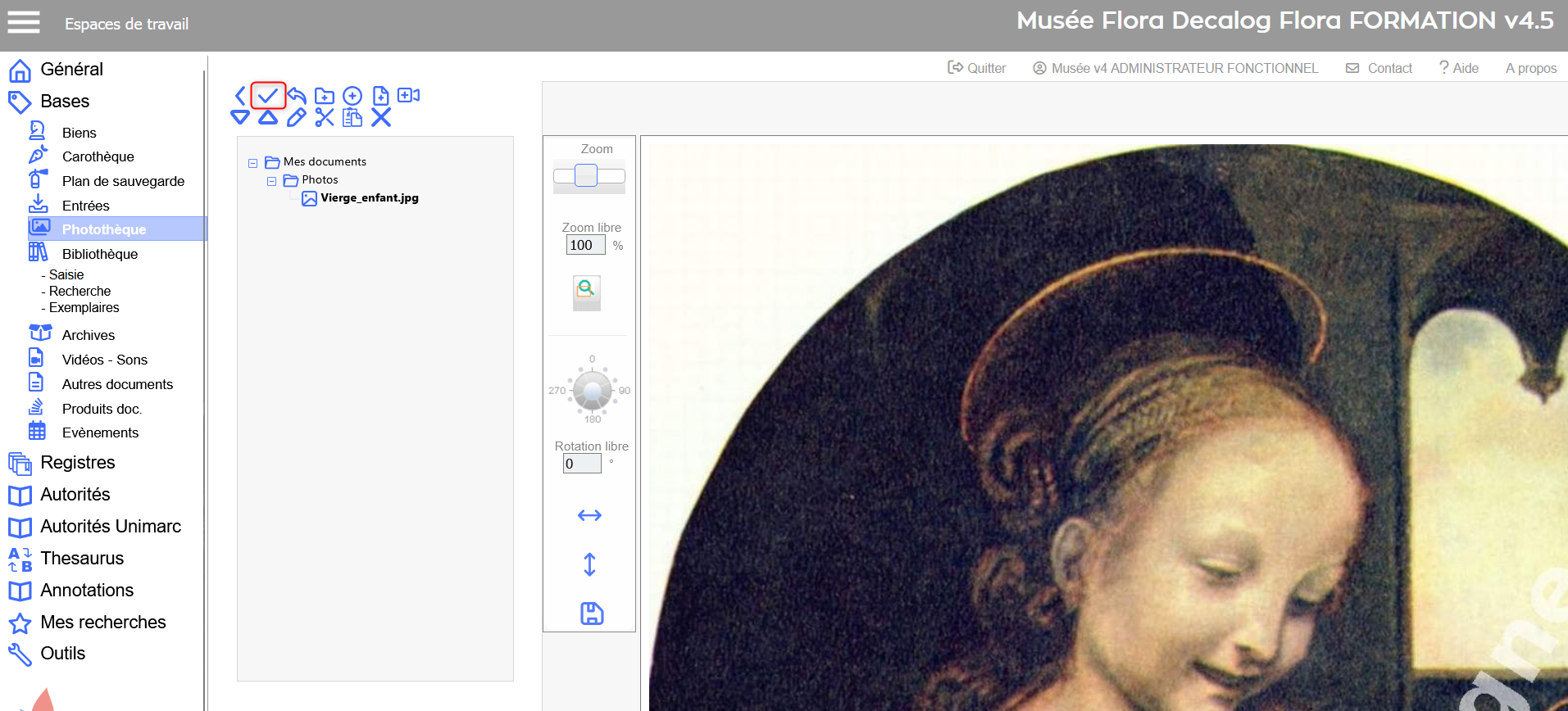1568x711 pixels.
Task: Click the undo curved arrow icon
Action: coord(297,96)
